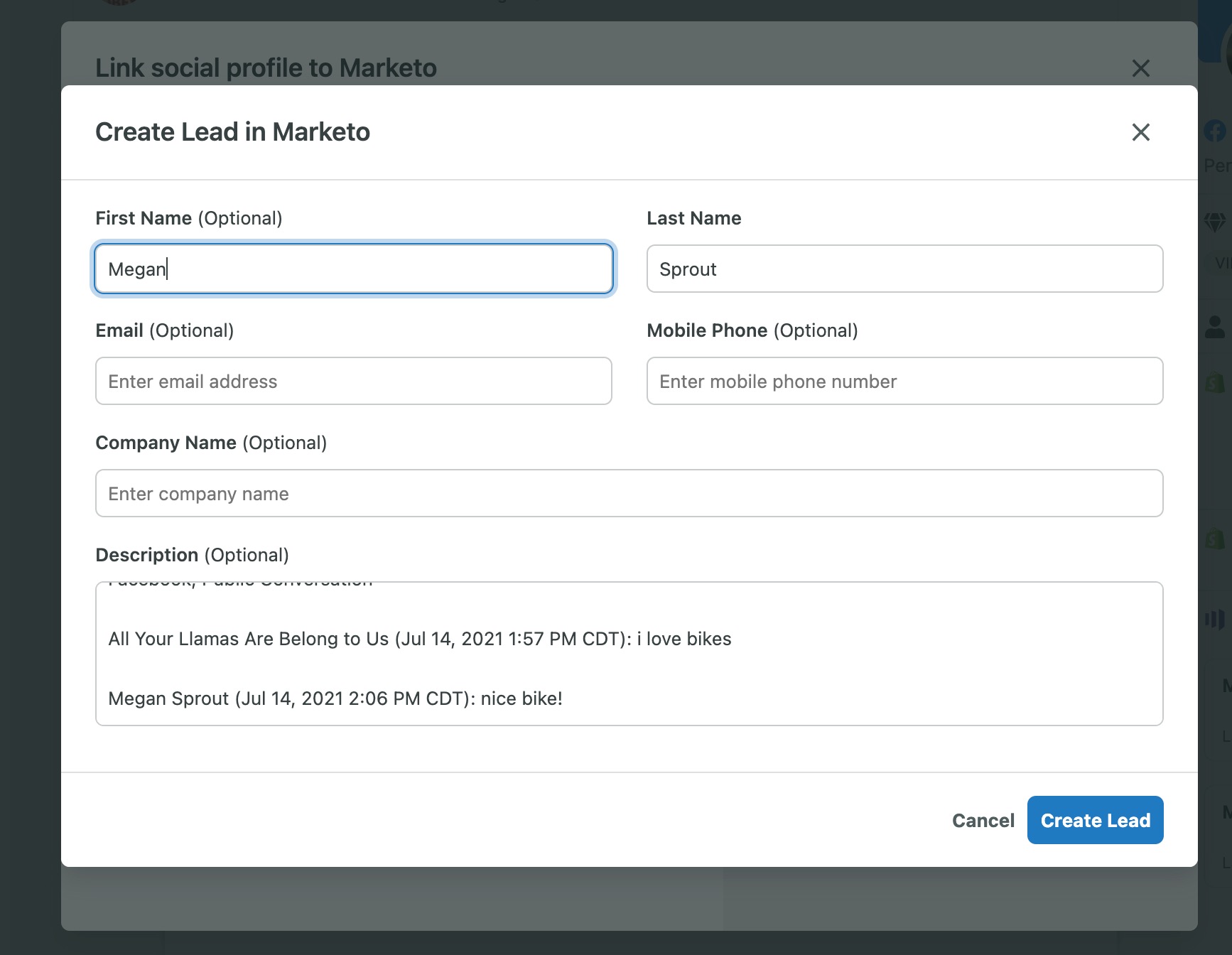Click the Enter company name field
This screenshot has height=955, width=1232.
(628, 493)
